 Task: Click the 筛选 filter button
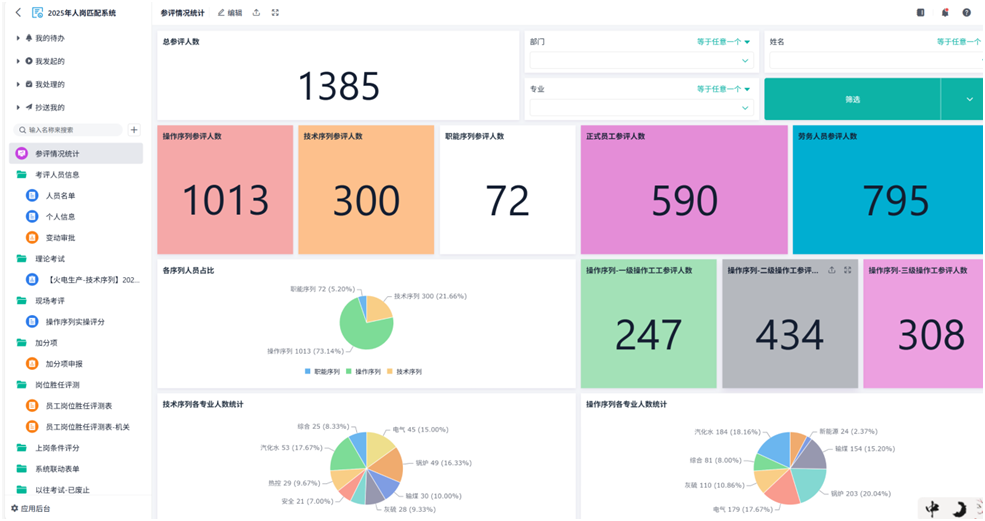coord(852,100)
